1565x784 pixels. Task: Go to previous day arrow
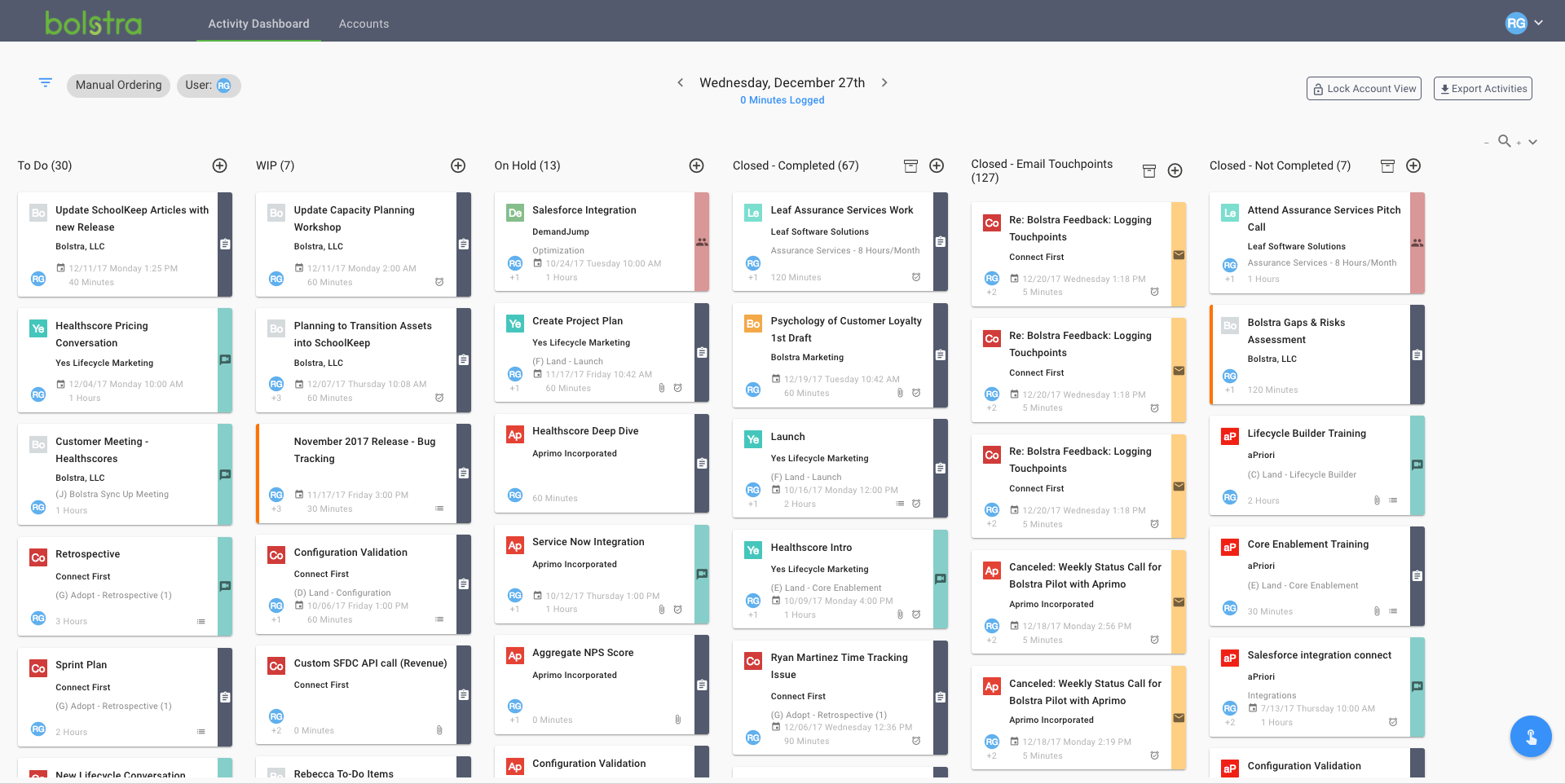(x=680, y=82)
